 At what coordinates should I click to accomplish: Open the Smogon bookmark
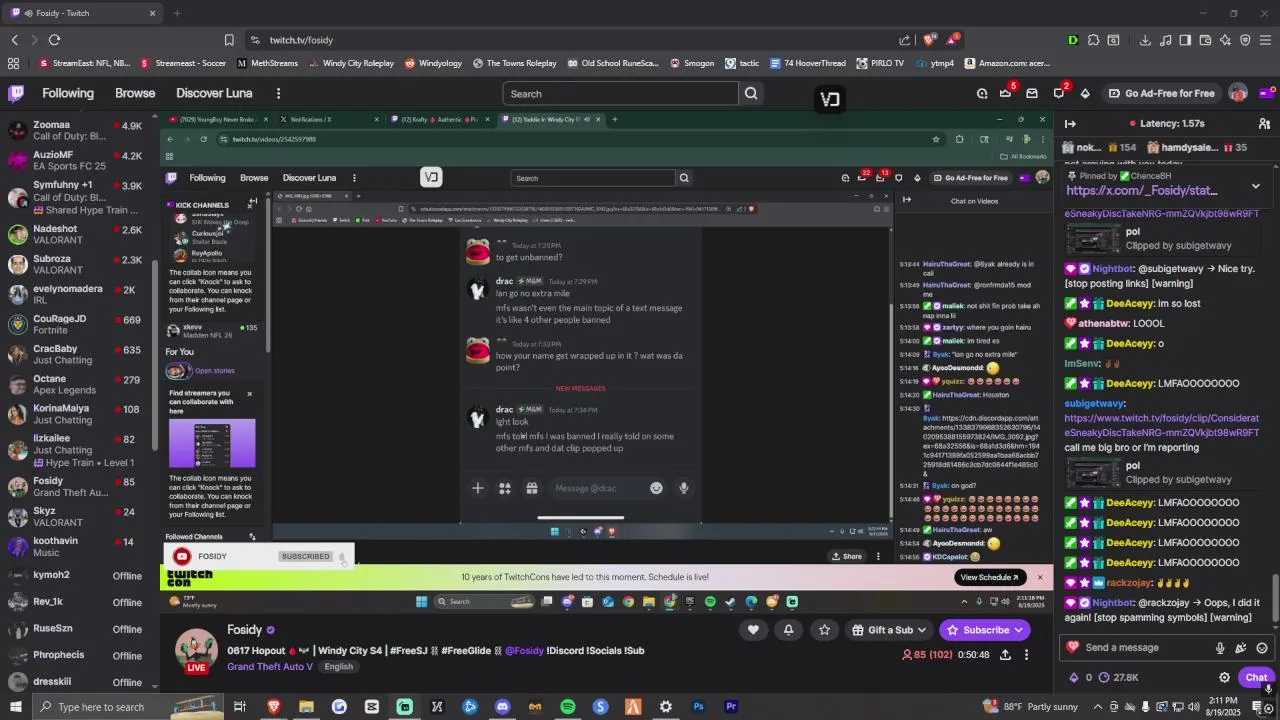click(x=691, y=63)
